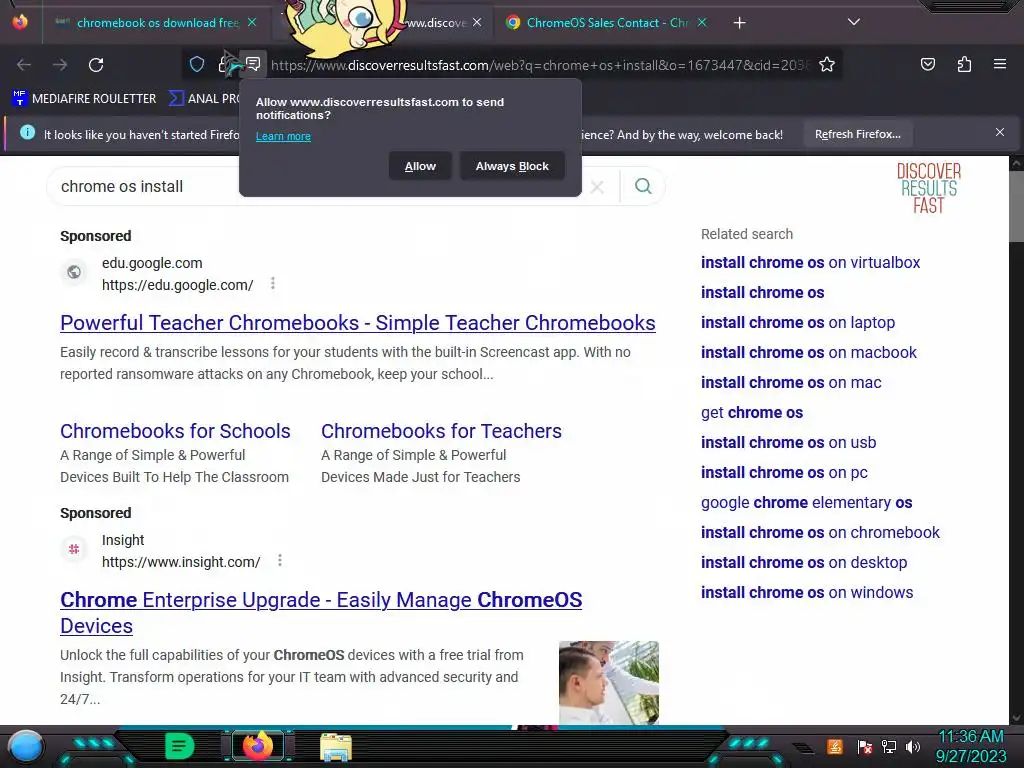Submit search with magnifier icon
This screenshot has height=768, width=1024.
pos(643,186)
